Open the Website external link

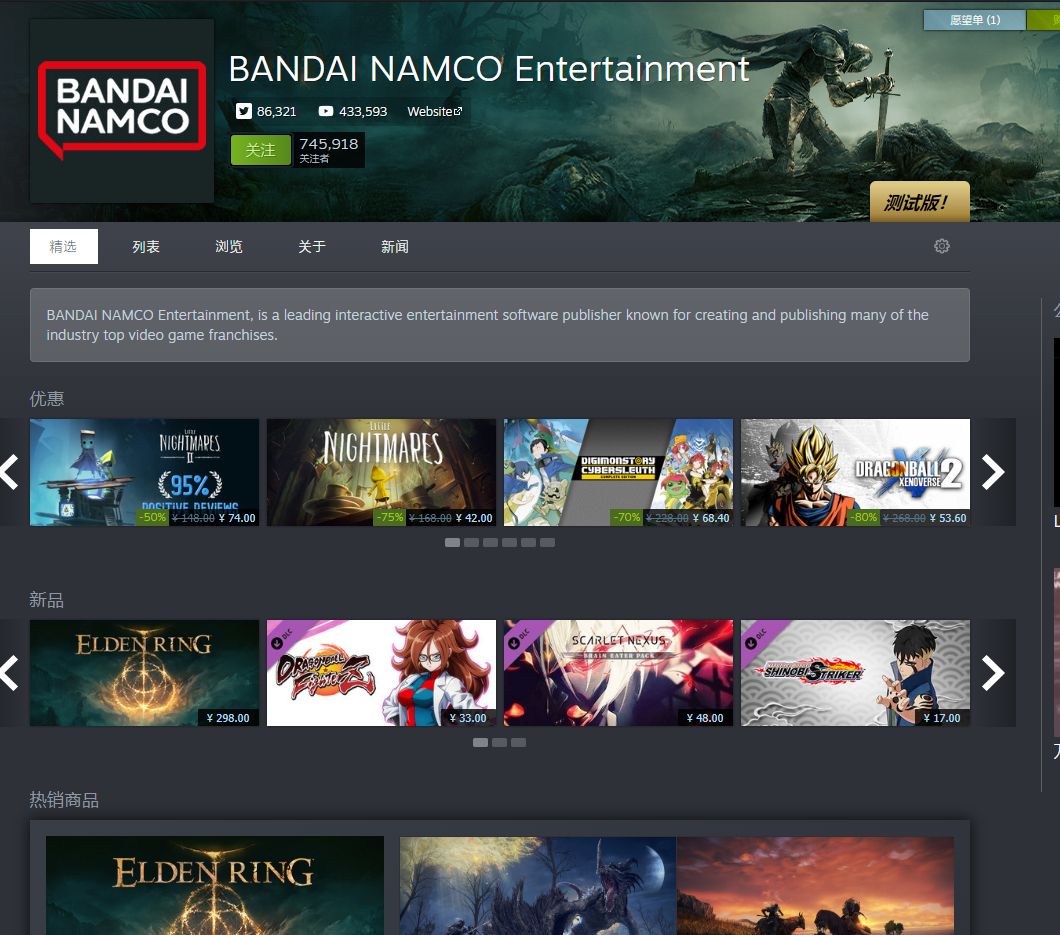pos(434,112)
